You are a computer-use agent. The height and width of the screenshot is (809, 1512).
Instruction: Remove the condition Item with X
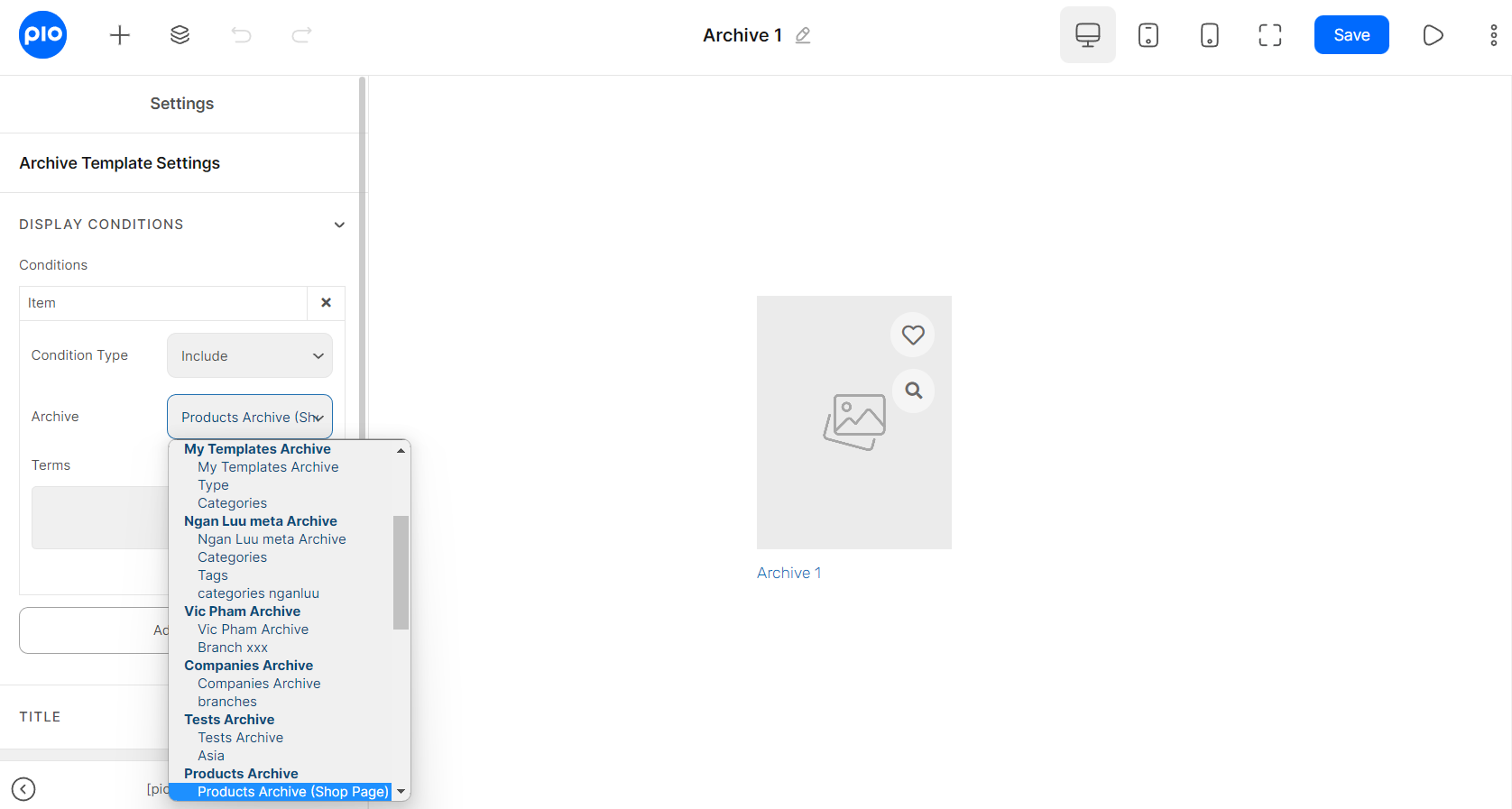click(326, 303)
